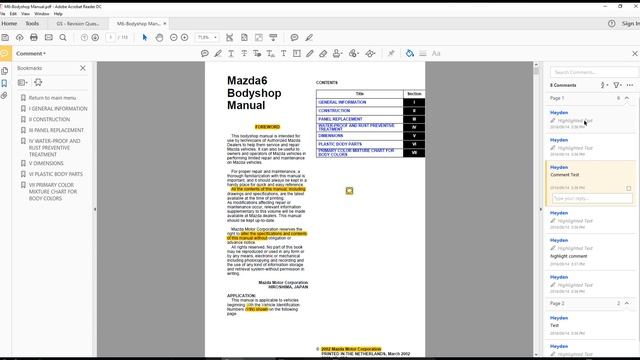Open the comments panel three-dots options menu
Image resolution: width=640 pixels, height=360 pixels.
click(630, 85)
